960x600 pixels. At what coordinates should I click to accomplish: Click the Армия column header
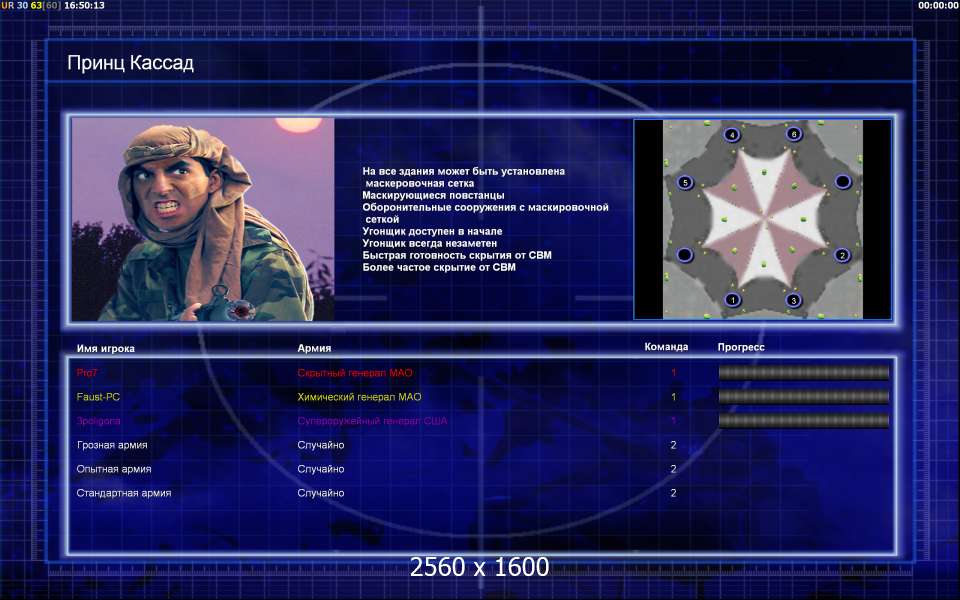(x=314, y=348)
